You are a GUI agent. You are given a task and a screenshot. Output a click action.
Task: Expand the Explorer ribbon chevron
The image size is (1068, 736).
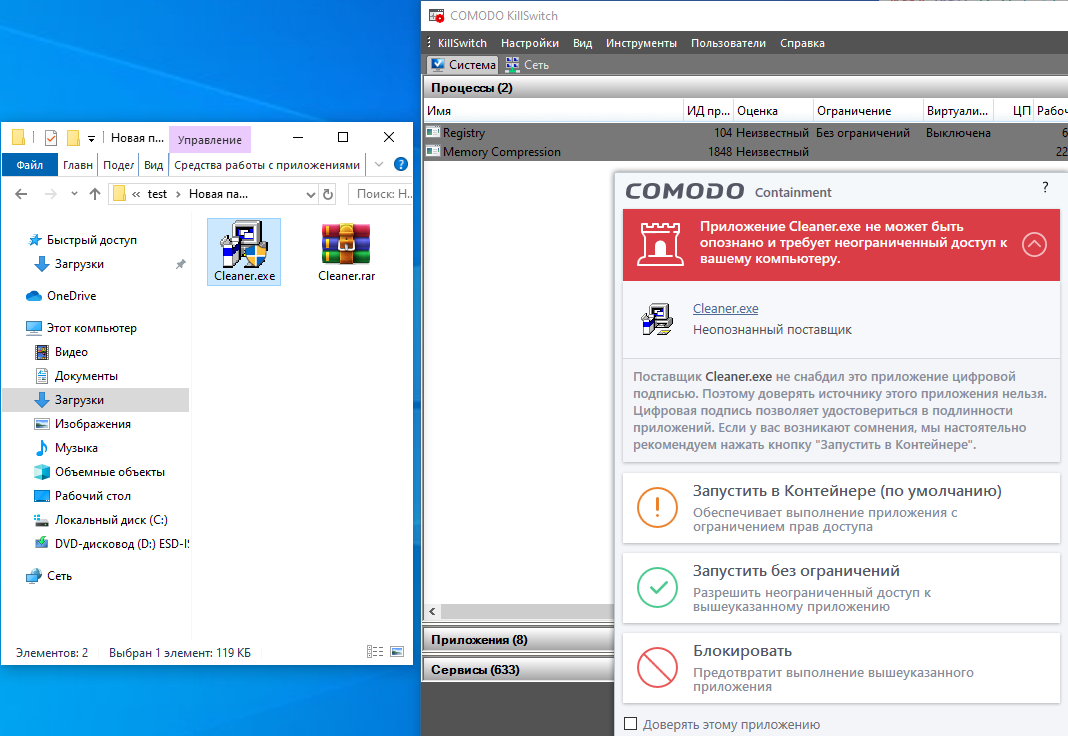(x=379, y=164)
